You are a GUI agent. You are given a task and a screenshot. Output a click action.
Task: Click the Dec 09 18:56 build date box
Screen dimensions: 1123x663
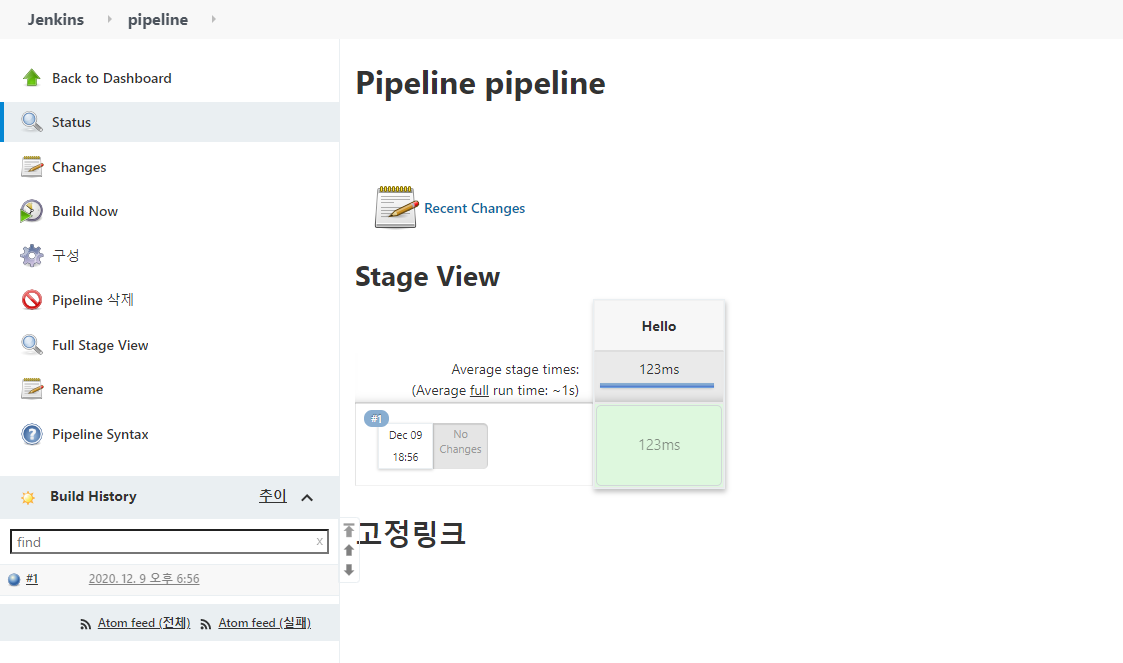(405, 445)
